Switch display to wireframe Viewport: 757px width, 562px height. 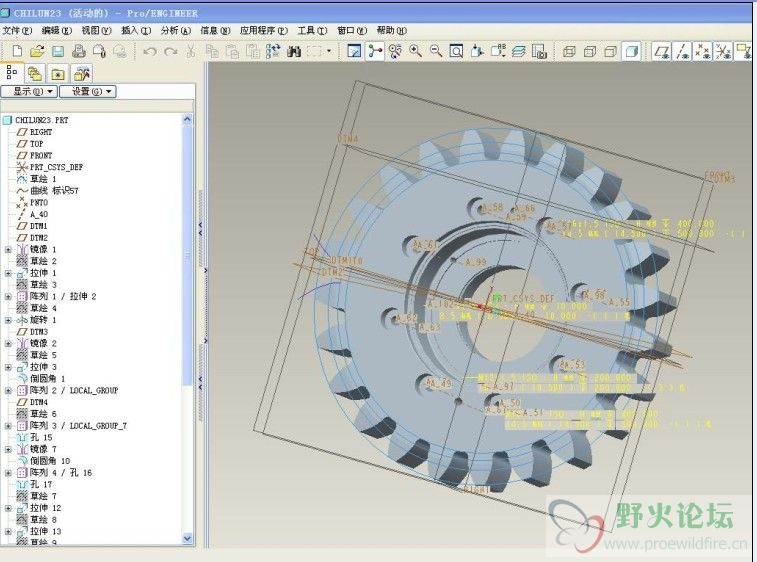pos(570,51)
